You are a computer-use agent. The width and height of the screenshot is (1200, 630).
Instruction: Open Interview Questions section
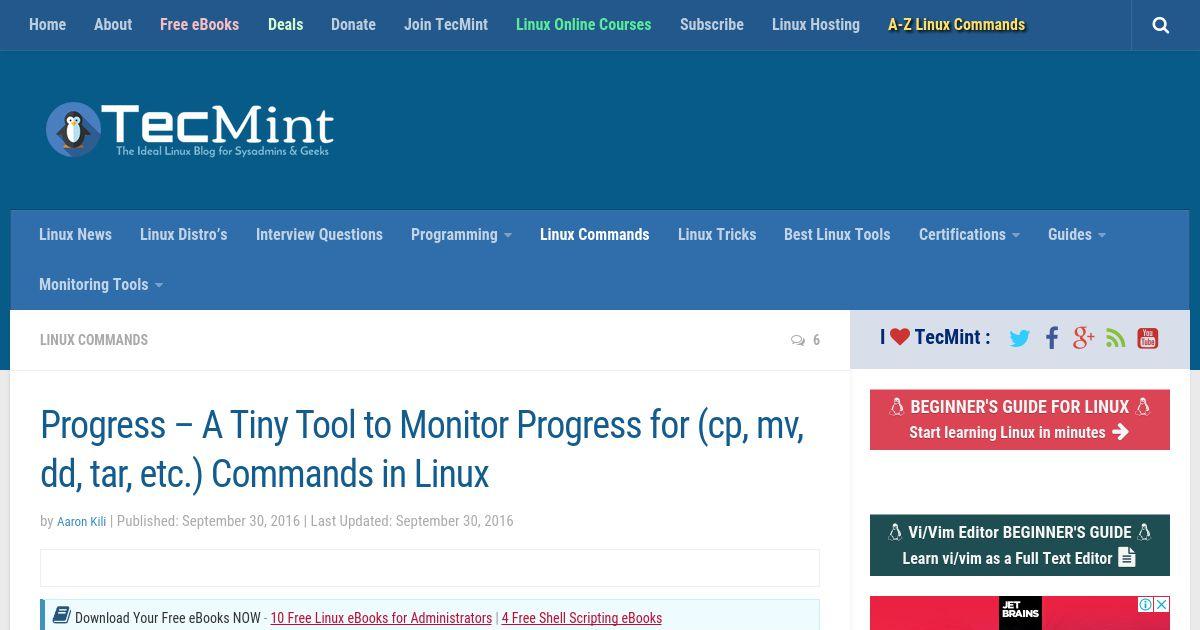click(319, 234)
